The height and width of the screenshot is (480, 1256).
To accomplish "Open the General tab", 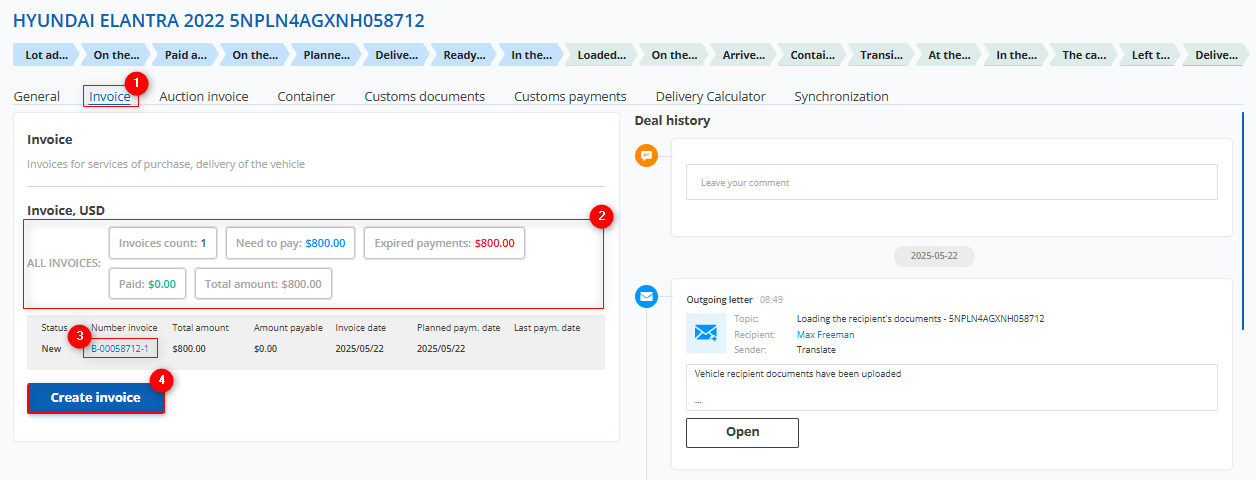I will pyautogui.click(x=37, y=97).
